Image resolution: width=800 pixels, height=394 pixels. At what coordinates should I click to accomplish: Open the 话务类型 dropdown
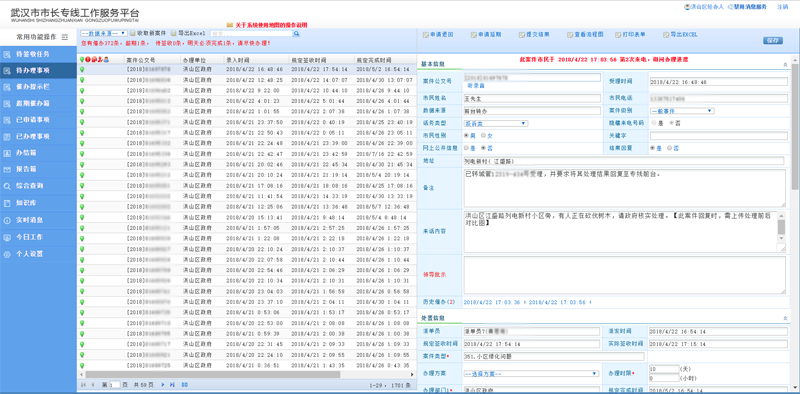(x=495, y=124)
